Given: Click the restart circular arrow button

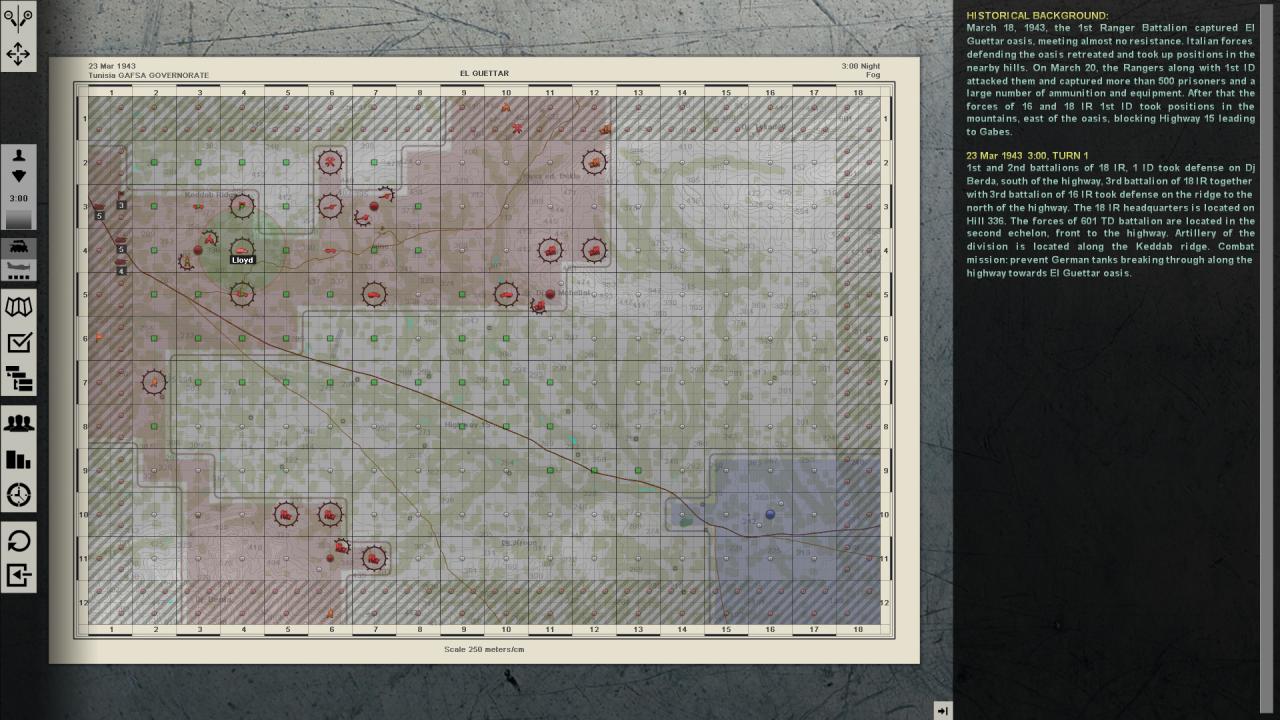Looking at the screenshot, I should [x=18, y=541].
